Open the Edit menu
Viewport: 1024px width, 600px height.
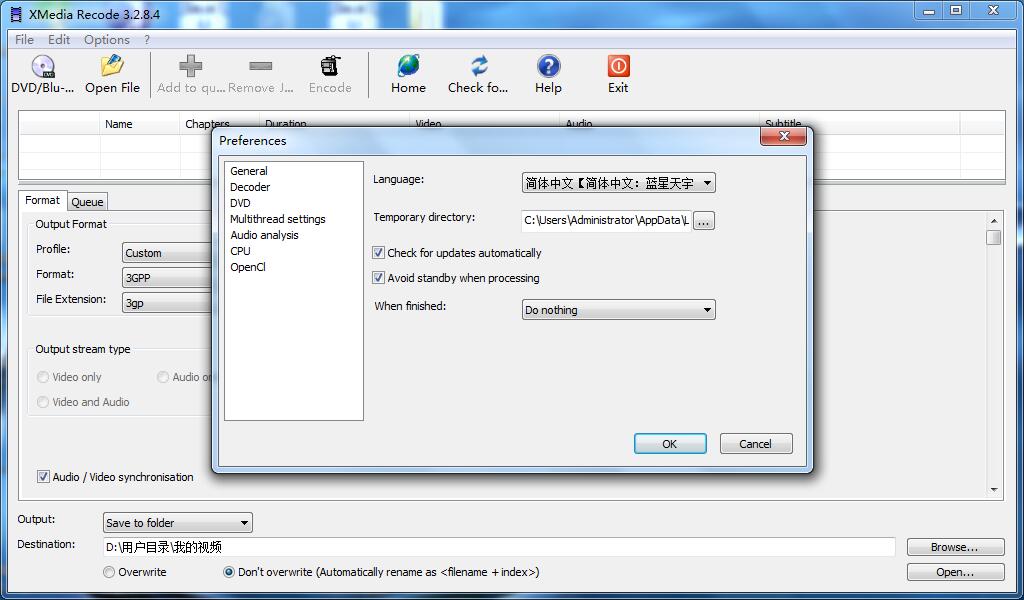59,39
